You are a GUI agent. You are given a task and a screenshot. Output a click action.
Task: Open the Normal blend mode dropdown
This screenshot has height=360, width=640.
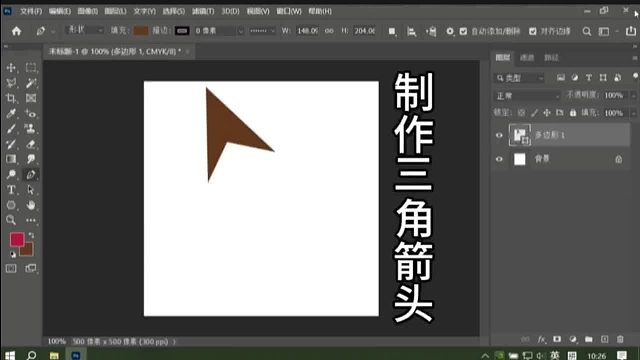pos(527,96)
